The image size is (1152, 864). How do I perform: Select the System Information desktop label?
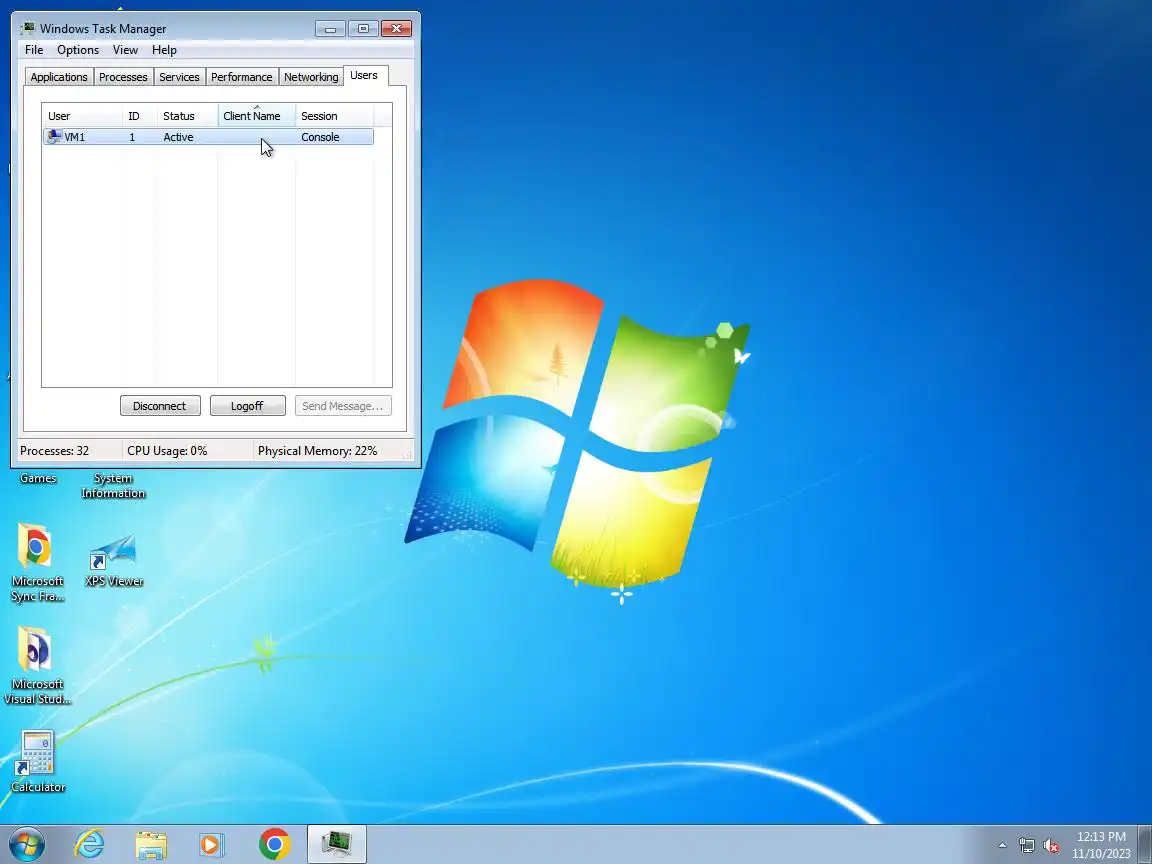point(113,486)
